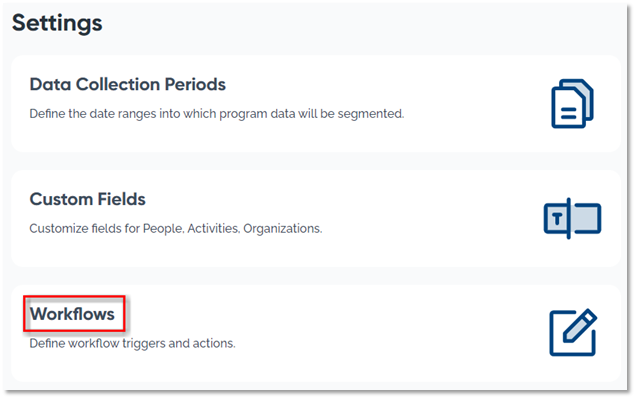Click the Workflows edit pencil icon

coord(573,332)
